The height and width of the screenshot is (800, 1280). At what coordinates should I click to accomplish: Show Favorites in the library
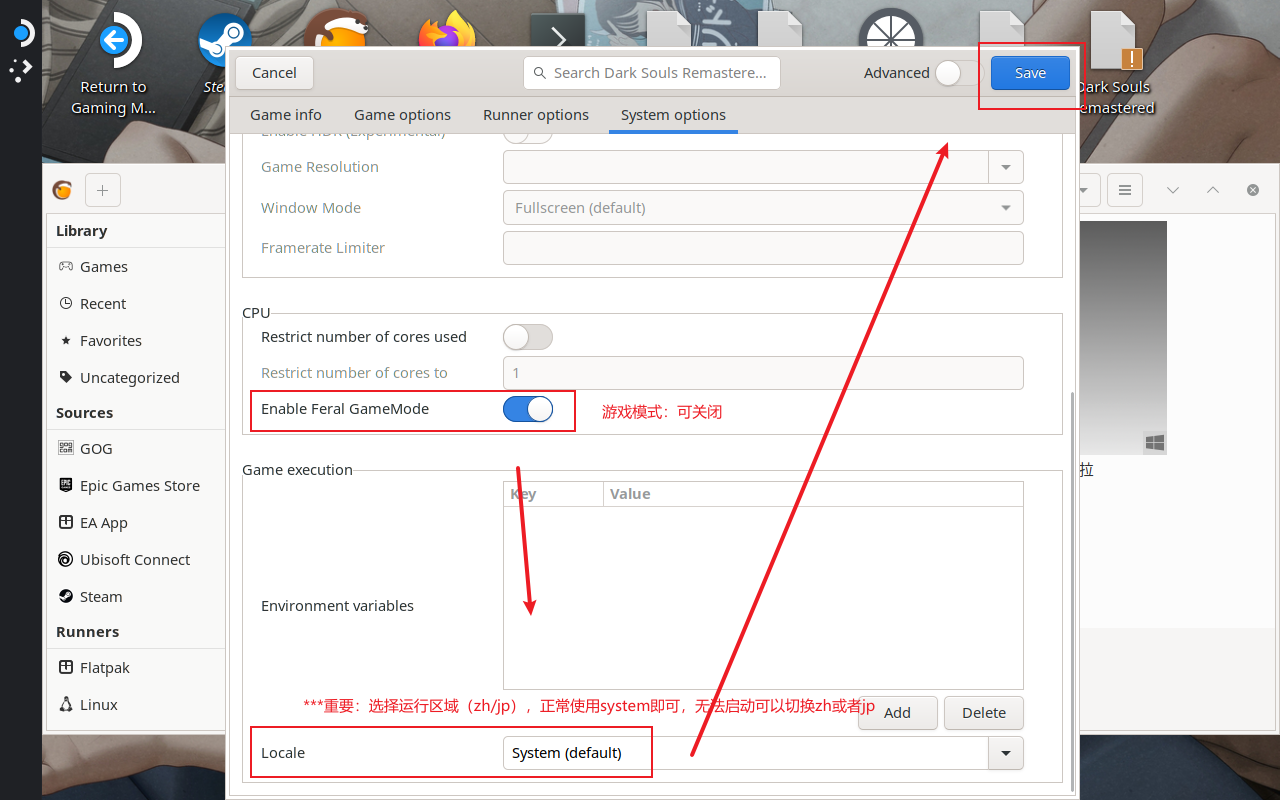click(110, 341)
